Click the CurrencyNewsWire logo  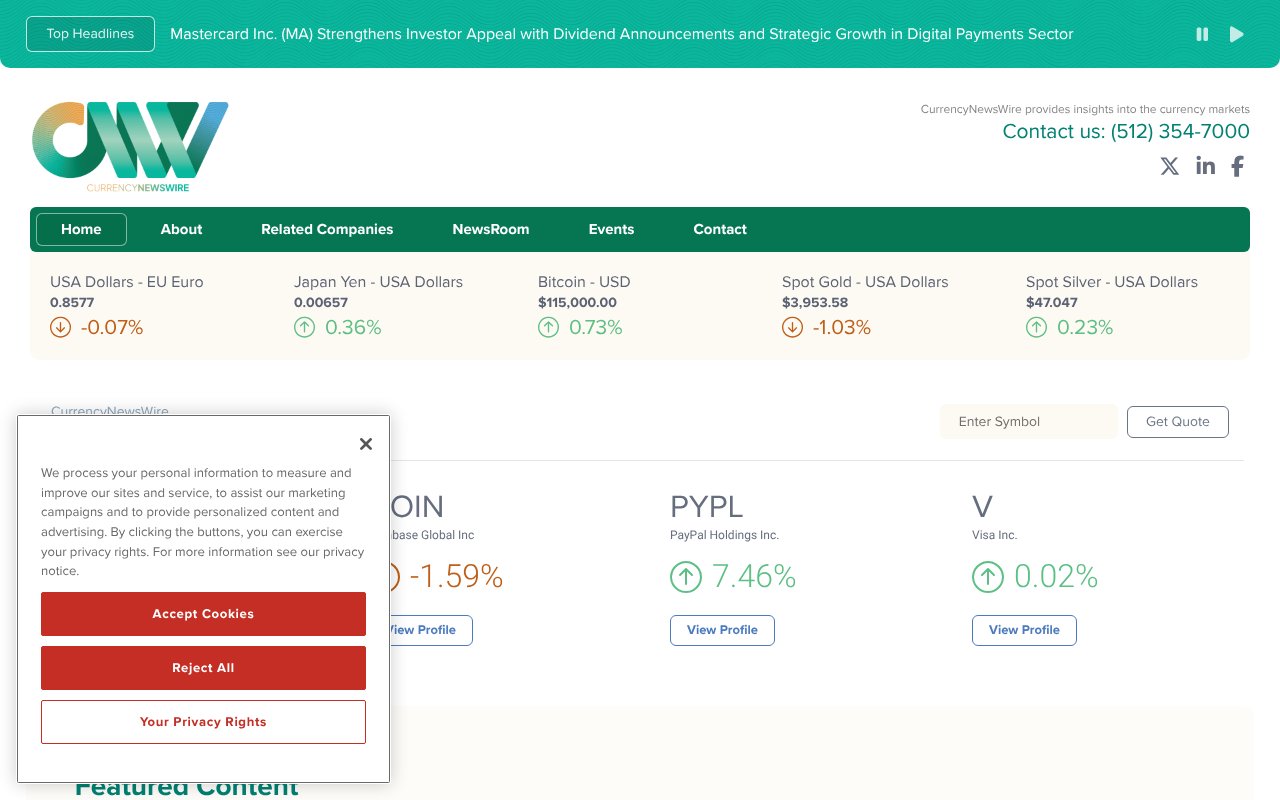tap(130, 146)
